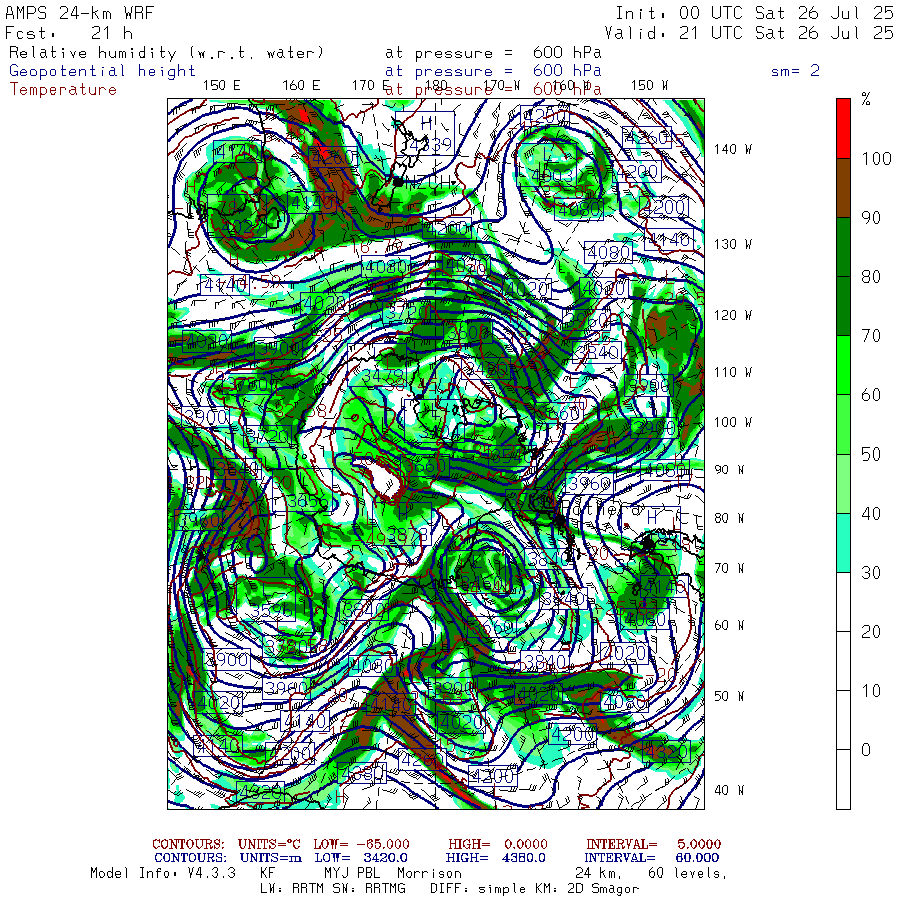This screenshot has width=900, height=900.
Task: Click the '%' unit above the color bar
Action: pos(866,99)
